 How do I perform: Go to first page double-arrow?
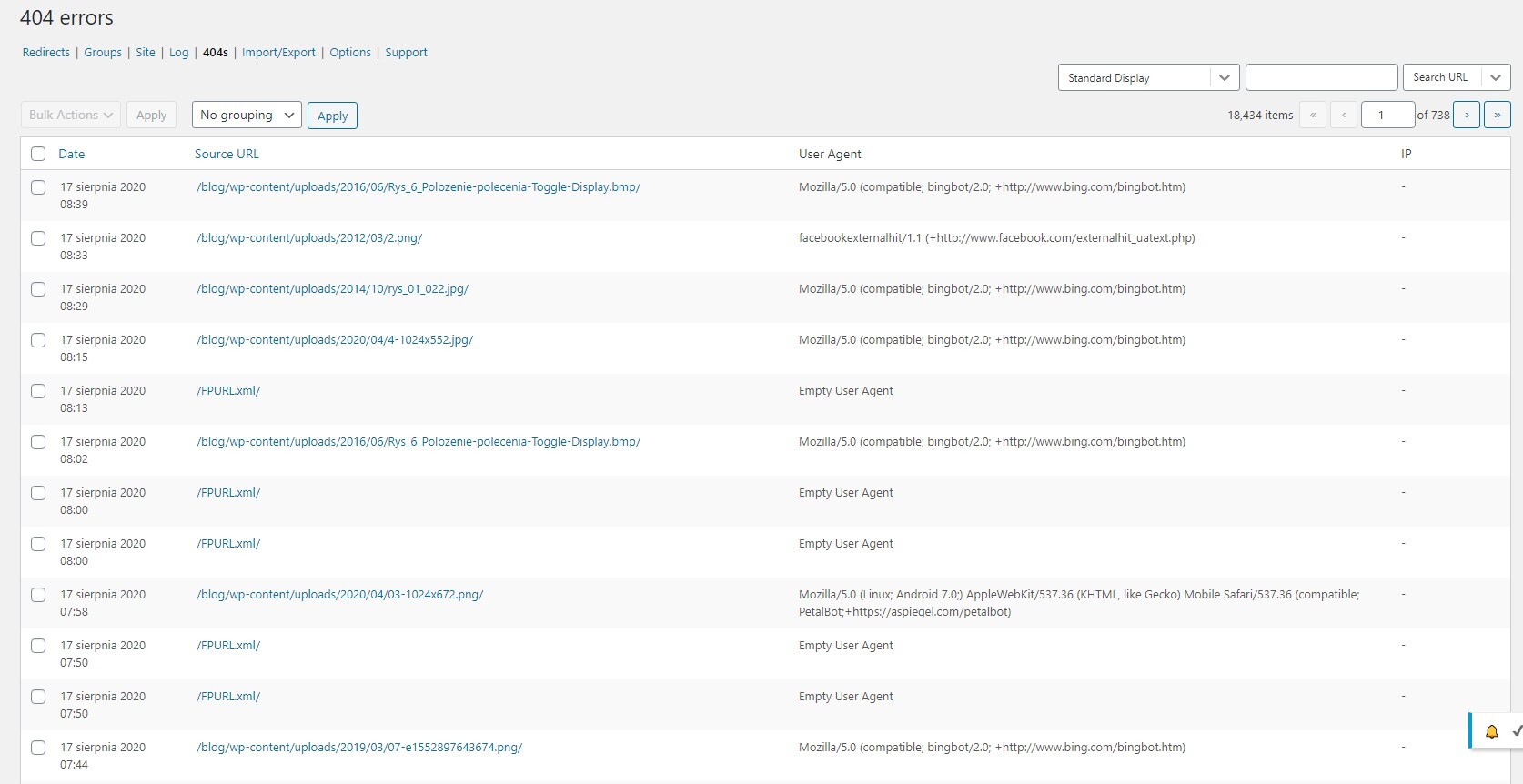1313,115
